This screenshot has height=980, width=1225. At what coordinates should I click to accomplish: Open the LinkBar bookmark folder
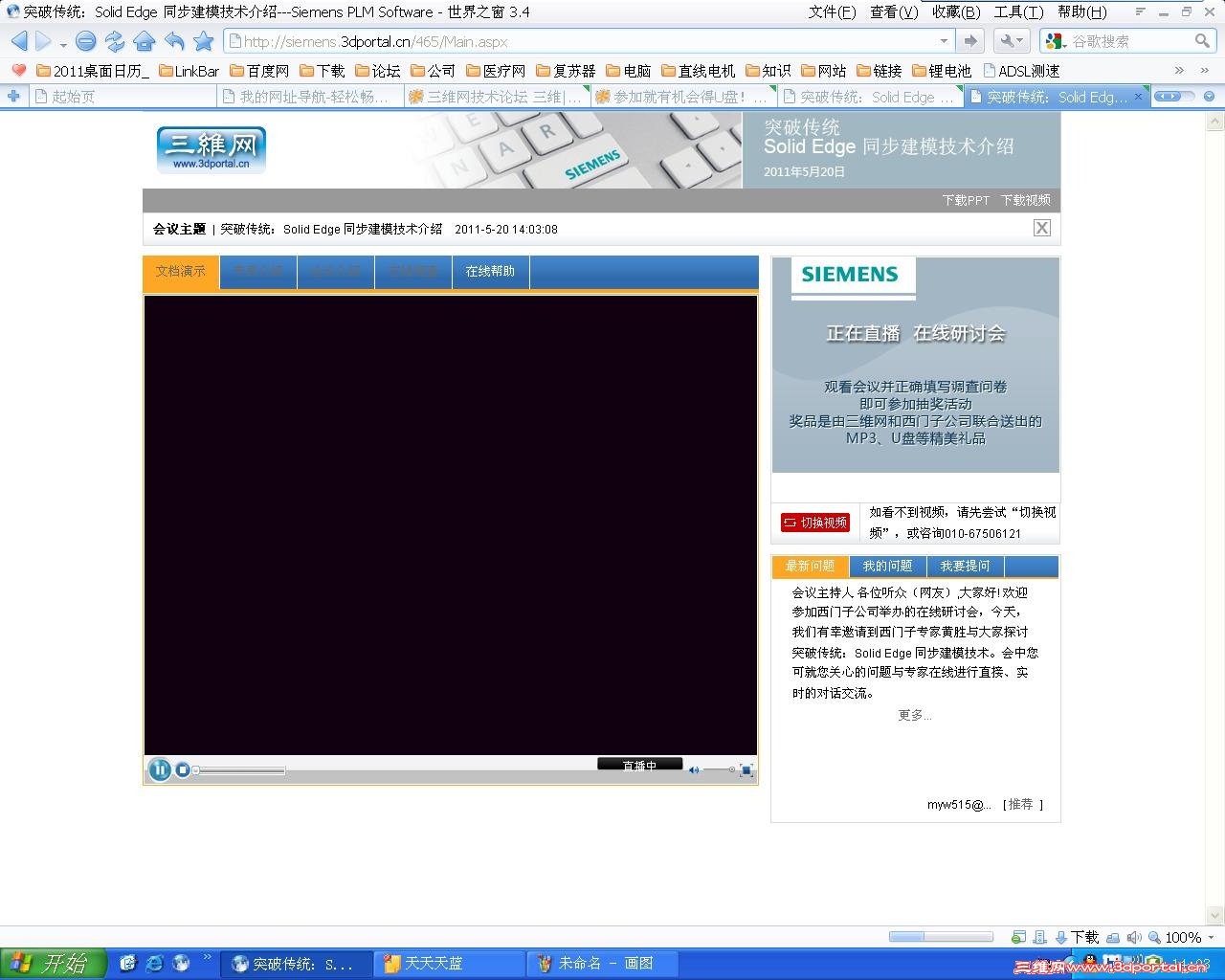(189, 71)
